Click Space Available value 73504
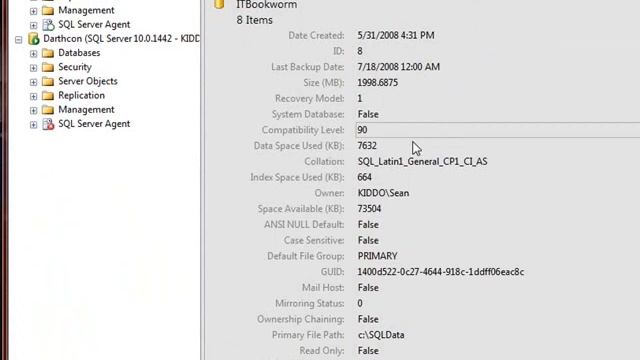 coord(369,209)
